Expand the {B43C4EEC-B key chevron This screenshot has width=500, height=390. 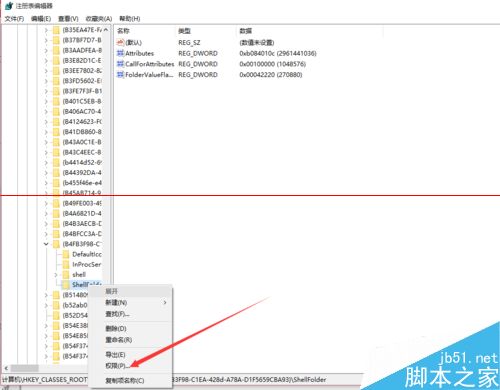(46, 152)
